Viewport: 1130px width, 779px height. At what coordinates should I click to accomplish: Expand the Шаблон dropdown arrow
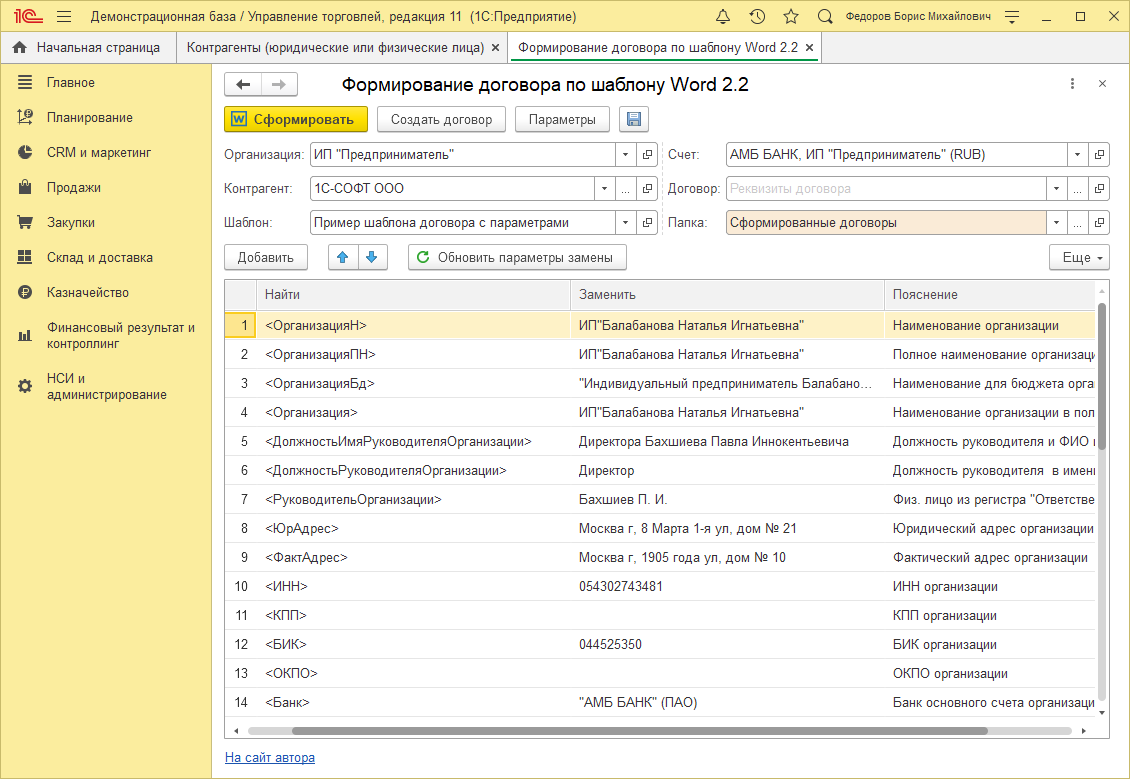(x=626, y=223)
